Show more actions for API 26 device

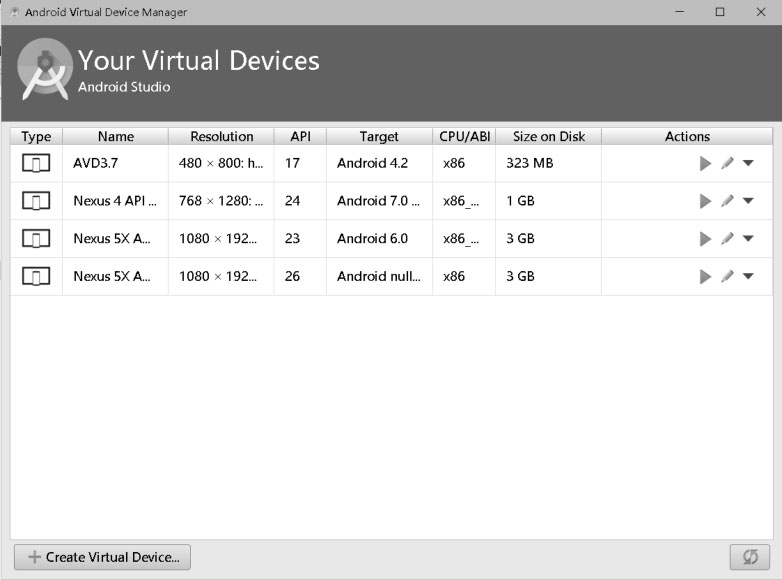pyautogui.click(x=748, y=276)
